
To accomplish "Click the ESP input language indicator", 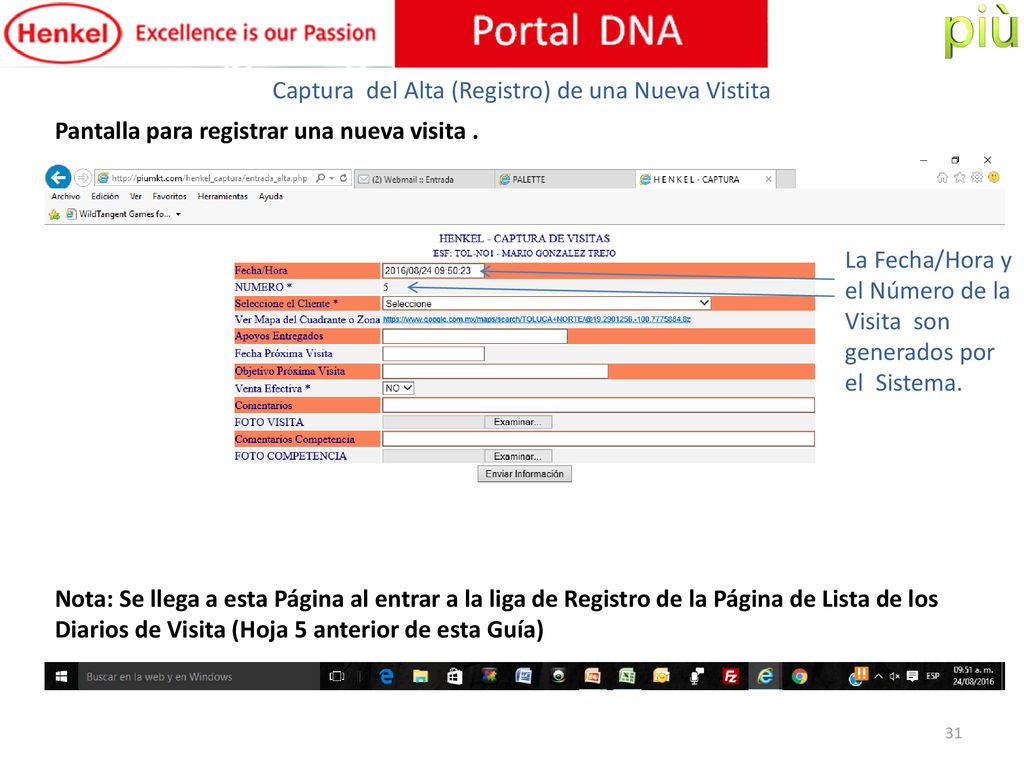I will point(933,676).
